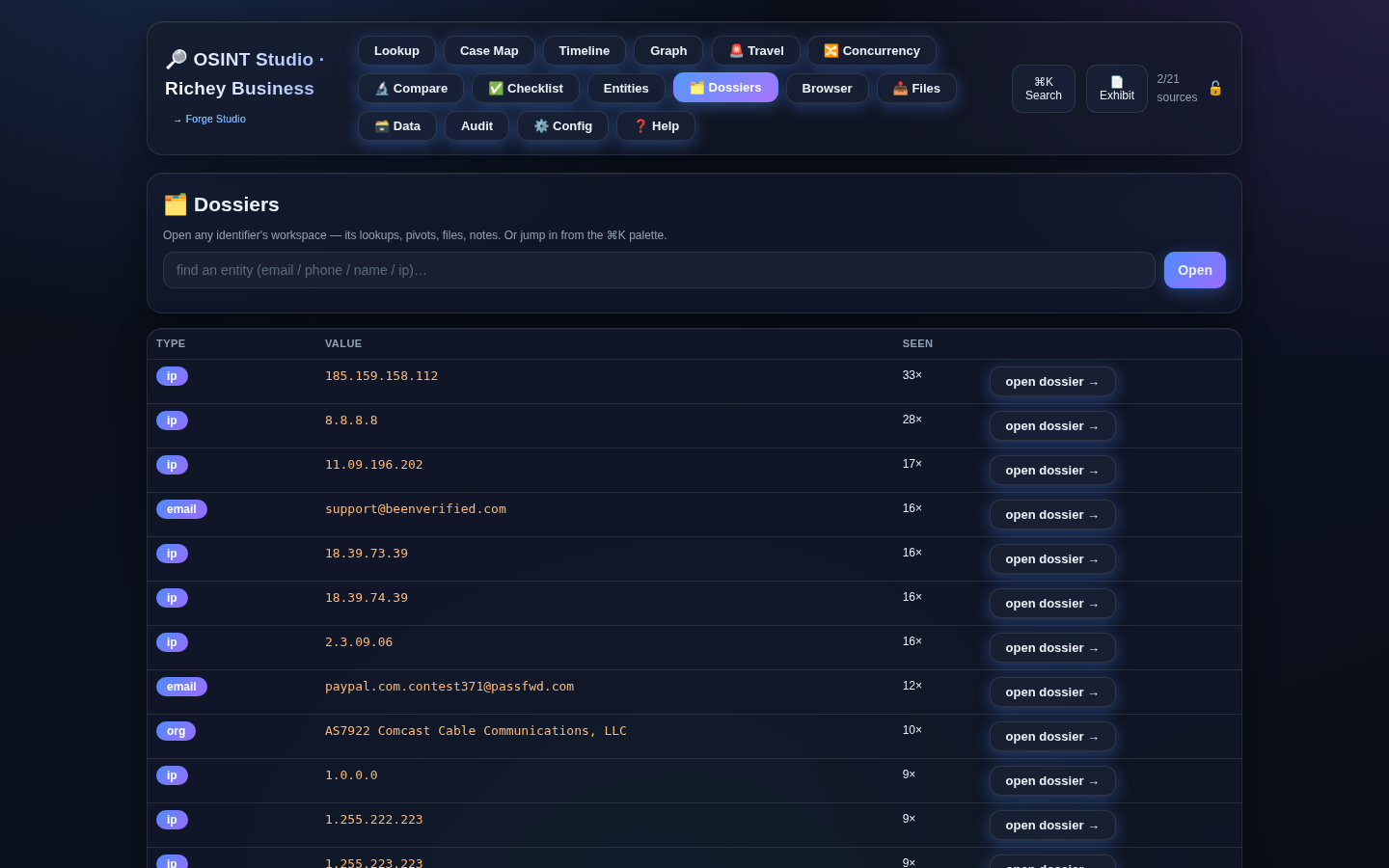Open dossier for 2.3.09.06
The height and width of the screenshot is (868, 1389).
[x=1052, y=648]
